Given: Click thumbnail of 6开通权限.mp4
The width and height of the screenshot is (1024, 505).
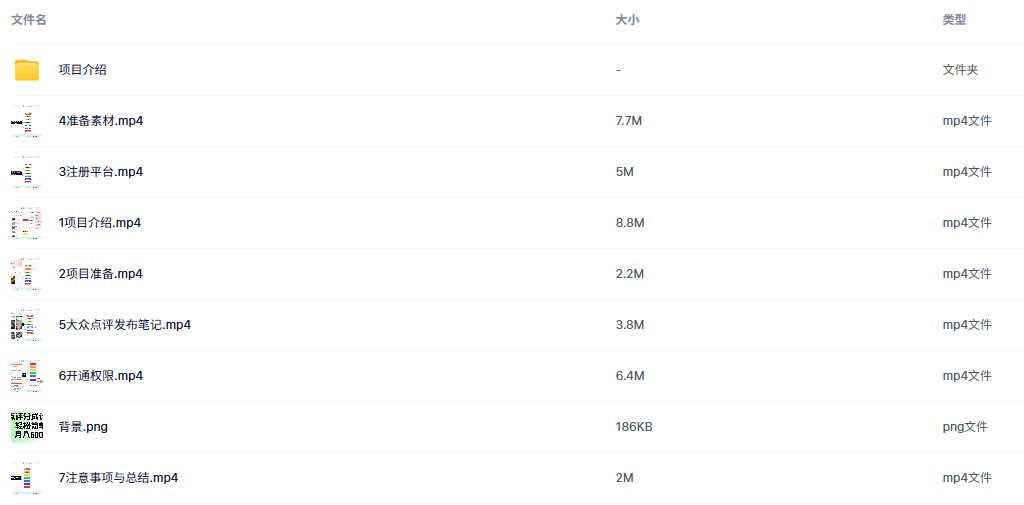Looking at the screenshot, I should pyautogui.click(x=27, y=376).
